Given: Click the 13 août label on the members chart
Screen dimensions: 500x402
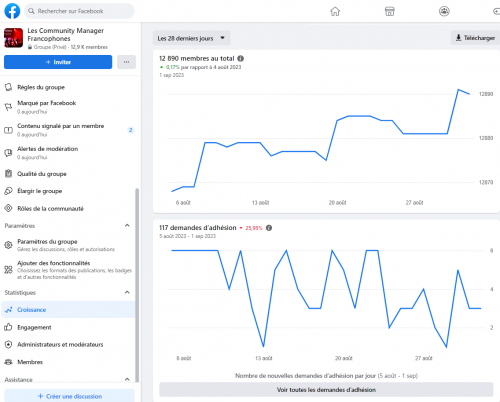Looking at the screenshot, I should (260, 203).
